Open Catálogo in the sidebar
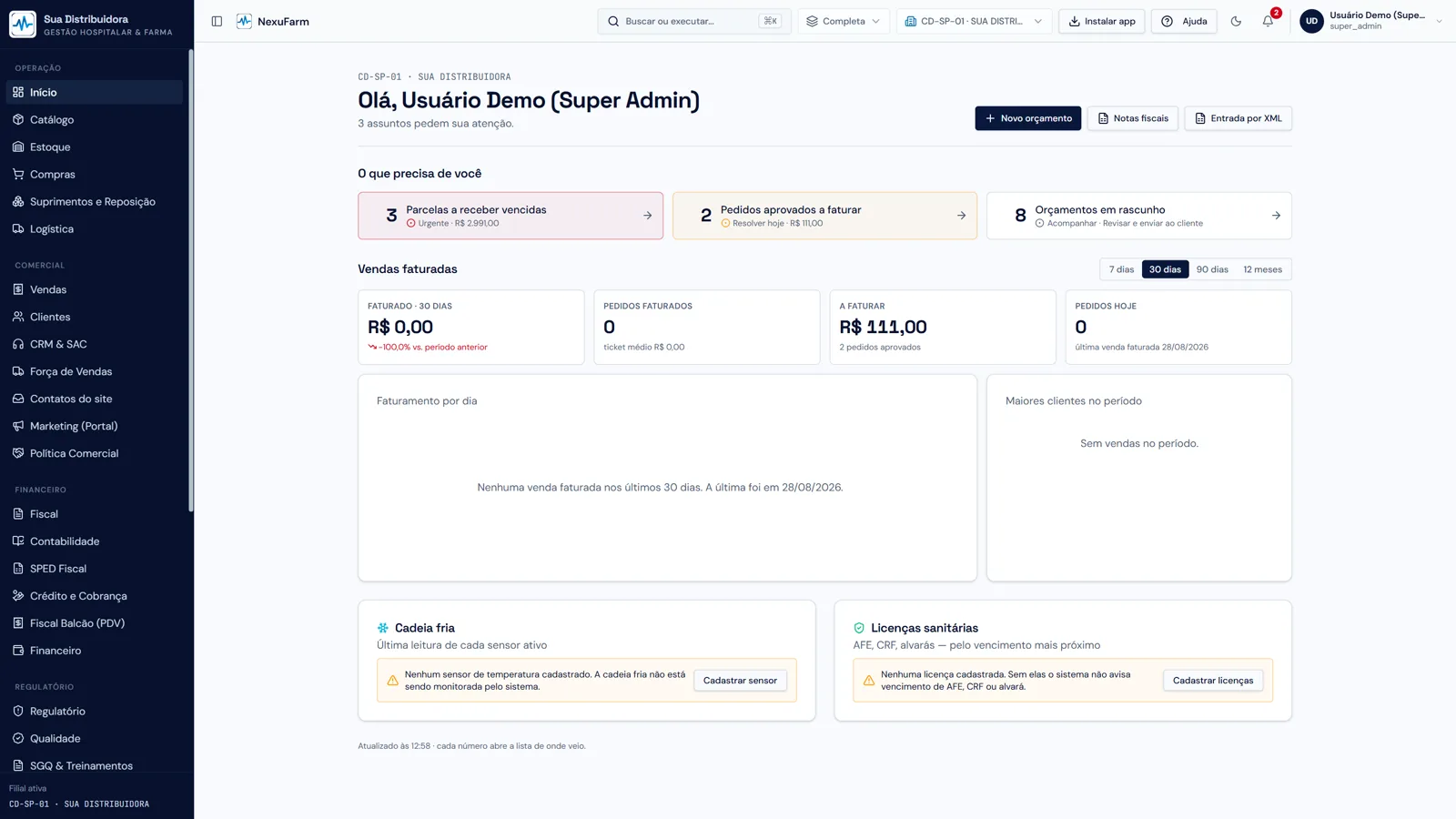The height and width of the screenshot is (819, 1456). 95,119
